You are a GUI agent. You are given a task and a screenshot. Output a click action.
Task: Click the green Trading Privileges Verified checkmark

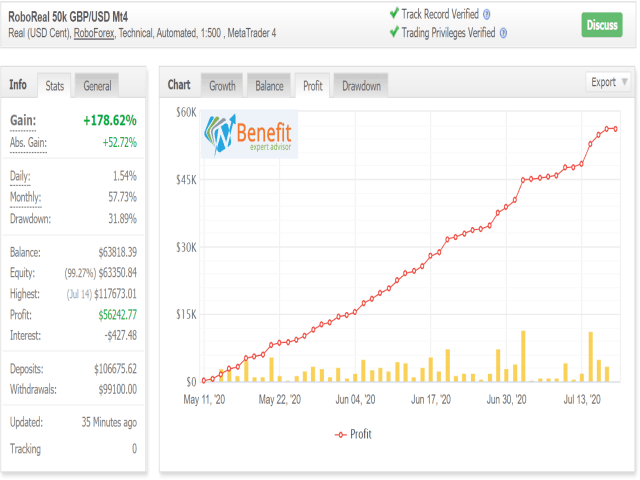(394, 32)
